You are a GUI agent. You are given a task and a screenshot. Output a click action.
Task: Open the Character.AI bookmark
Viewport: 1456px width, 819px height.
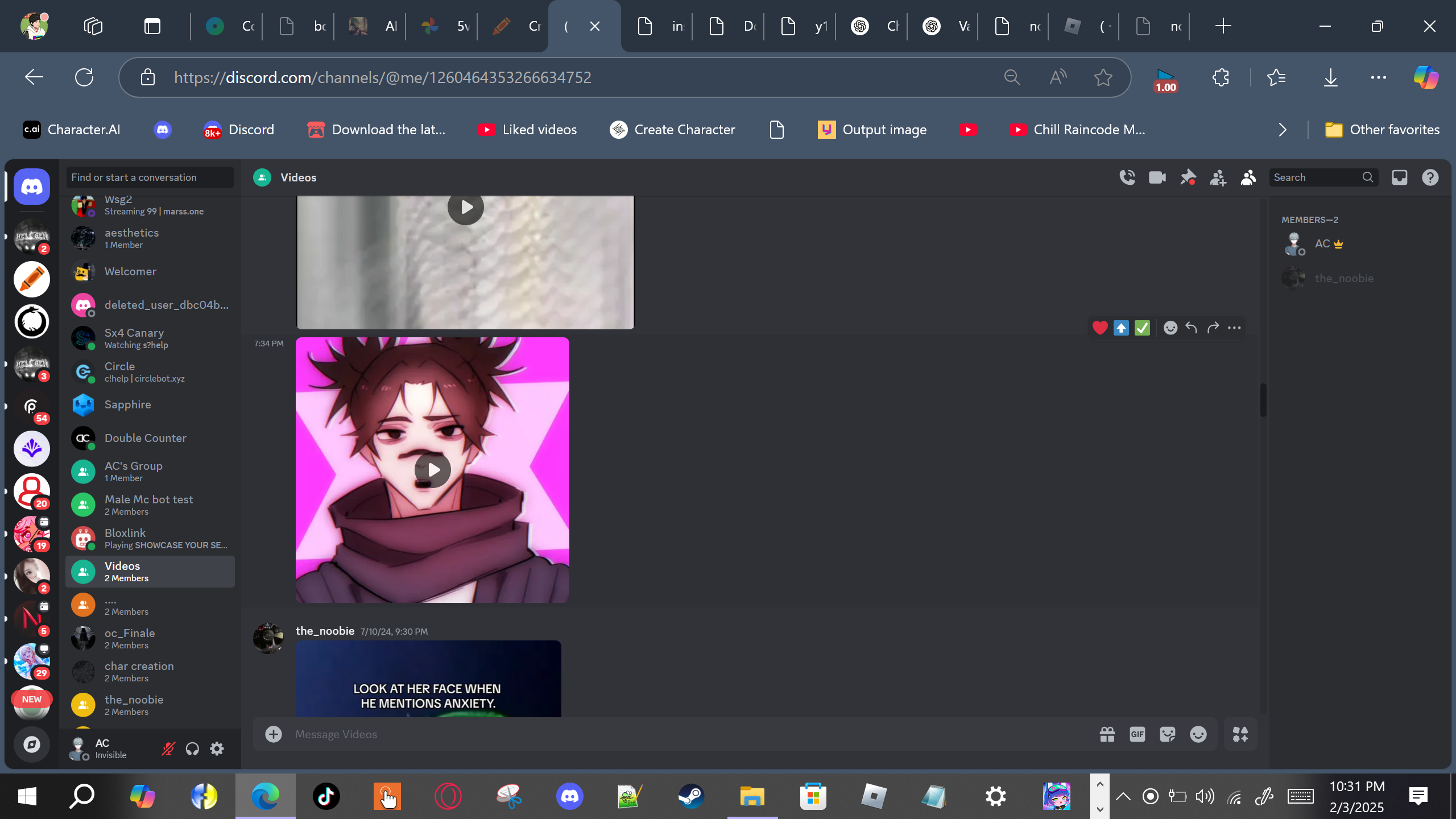pyautogui.click(x=72, y=130)
